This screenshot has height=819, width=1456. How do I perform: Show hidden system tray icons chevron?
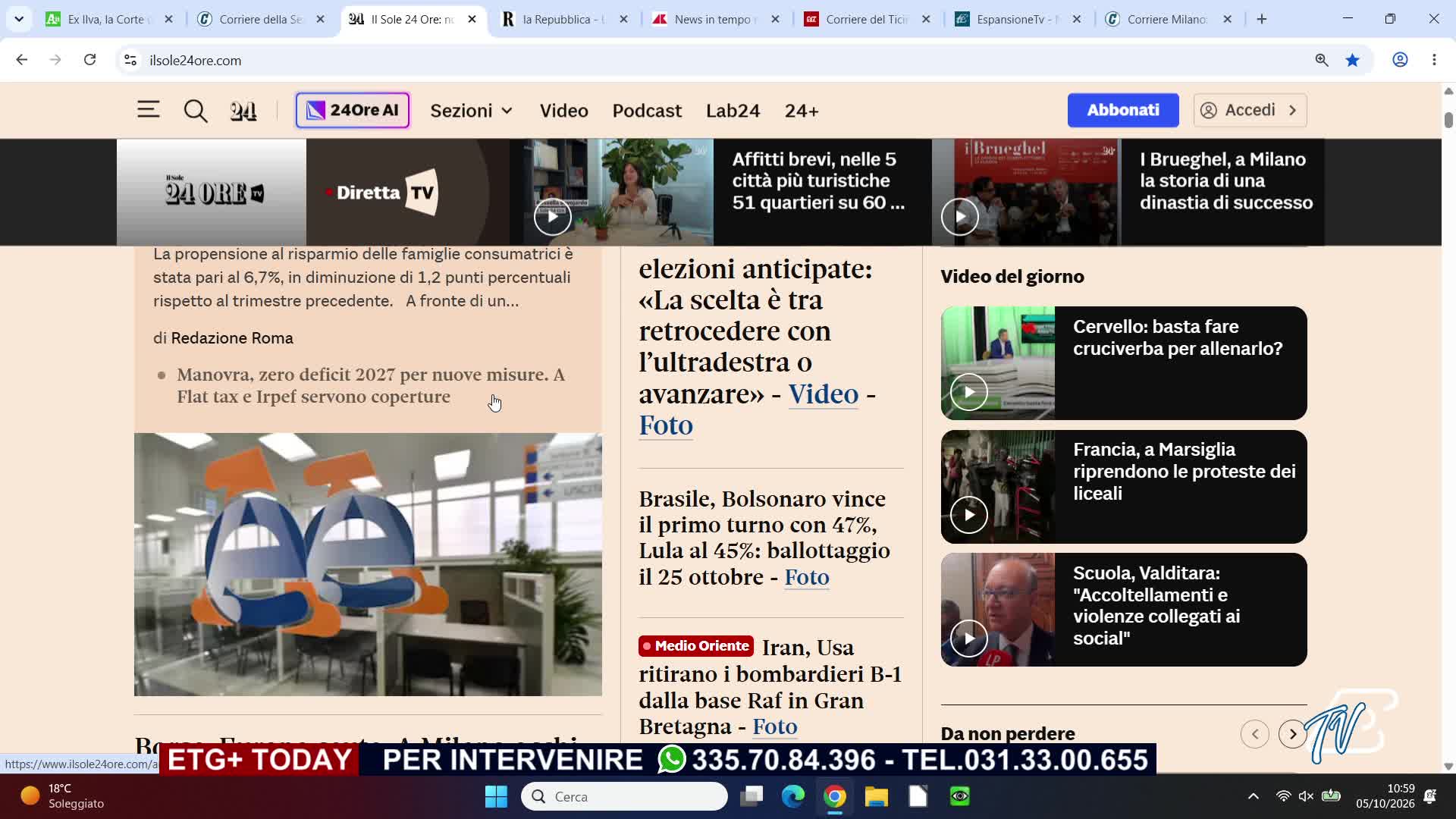tap(1253, 796)
